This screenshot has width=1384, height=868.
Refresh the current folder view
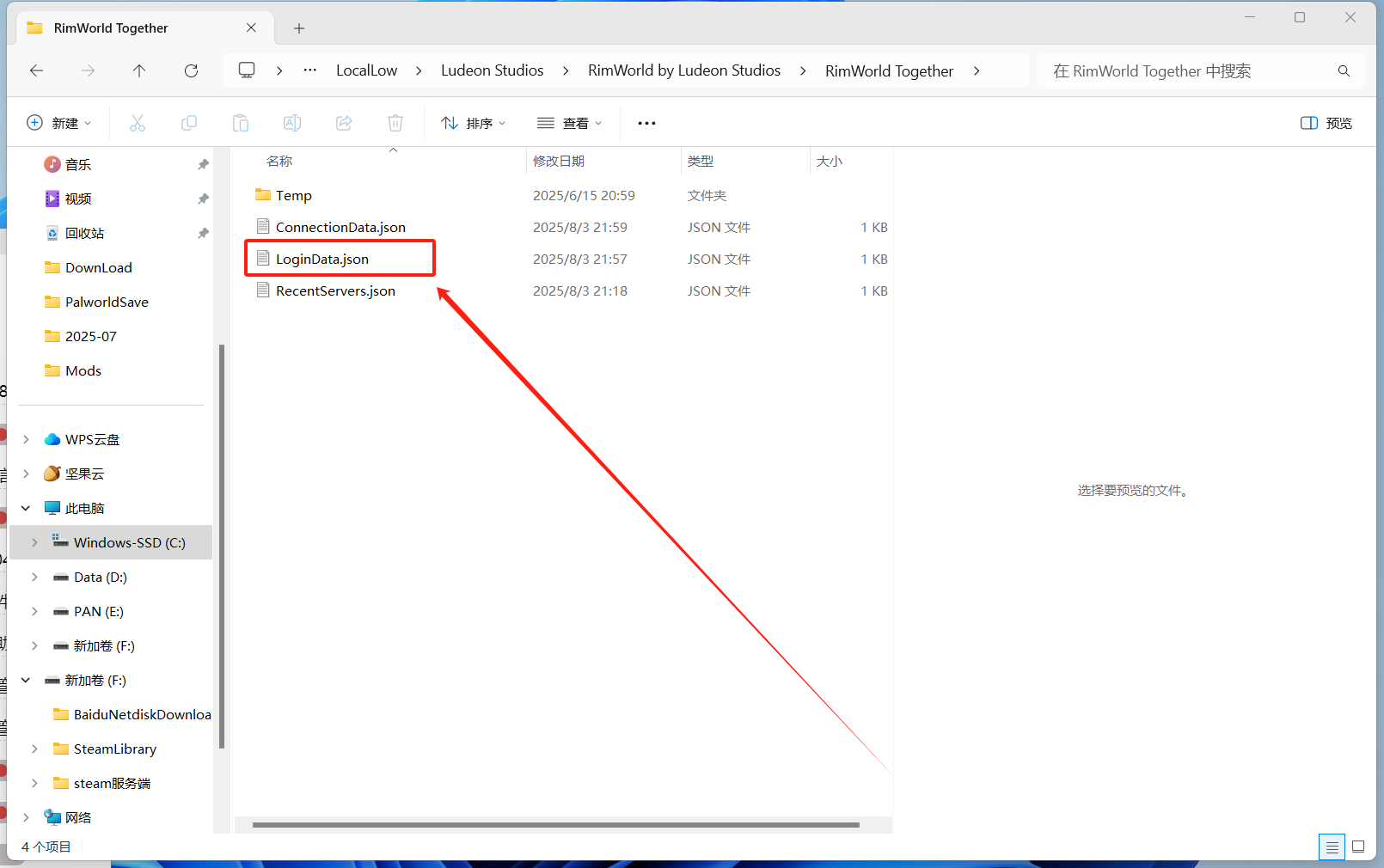point(191,70)
